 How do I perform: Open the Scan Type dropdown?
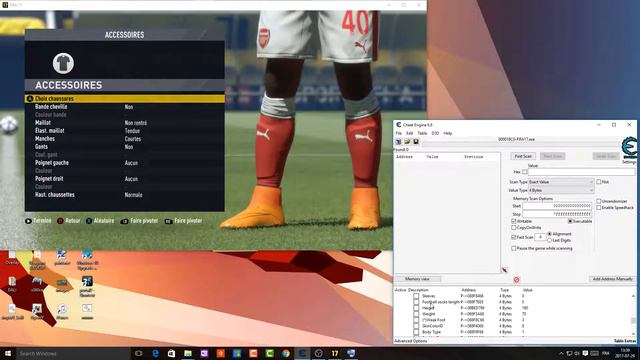[x=561, y=182]
